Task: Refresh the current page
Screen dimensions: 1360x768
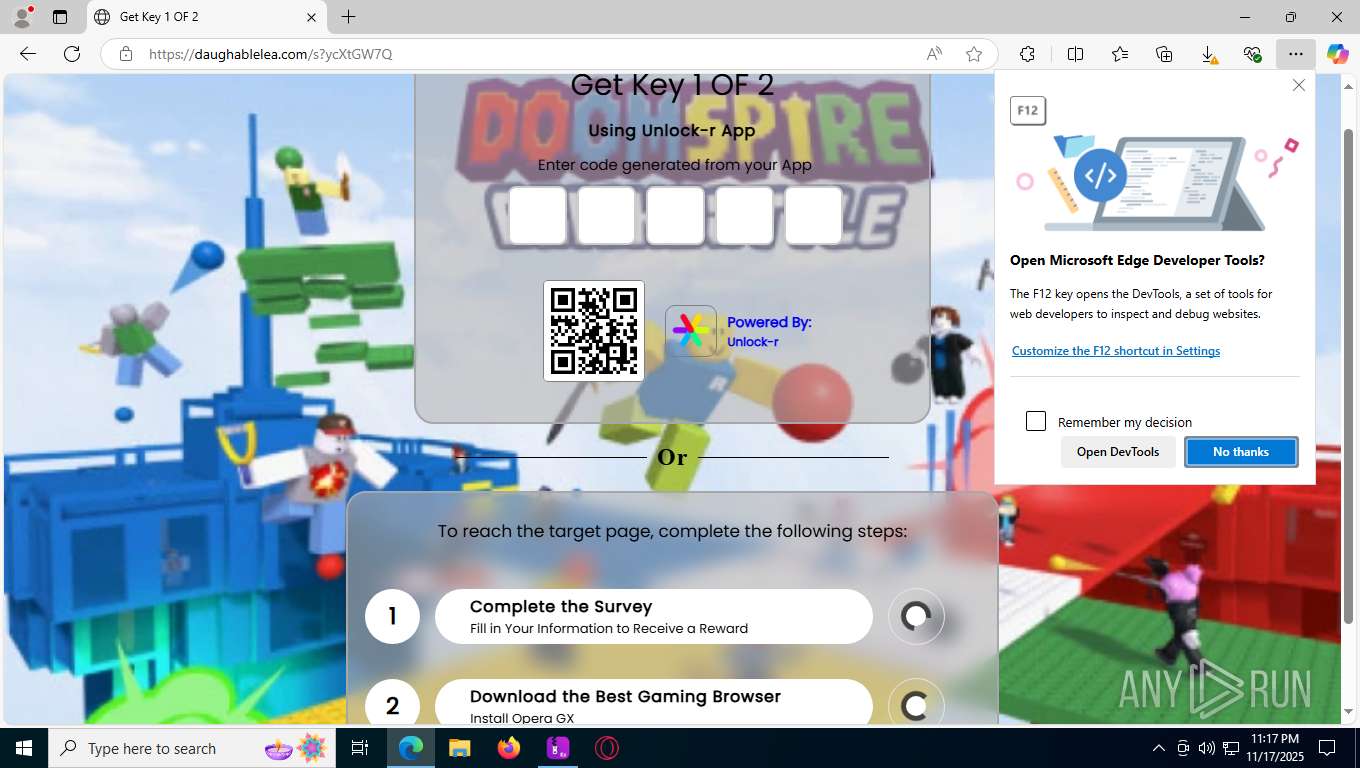Action: click(72, 54)
